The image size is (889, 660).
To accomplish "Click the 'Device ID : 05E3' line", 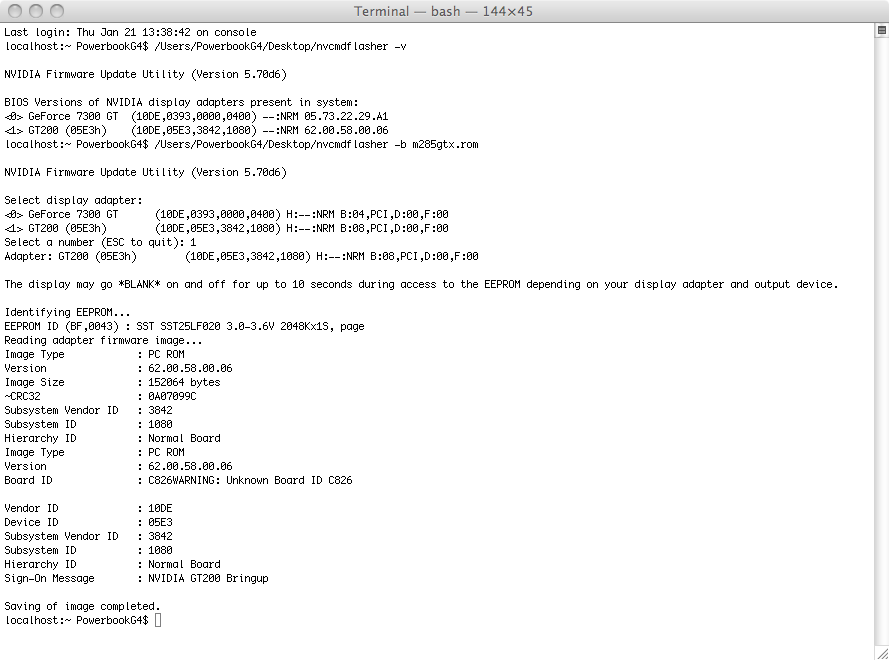I will (88, 523).
